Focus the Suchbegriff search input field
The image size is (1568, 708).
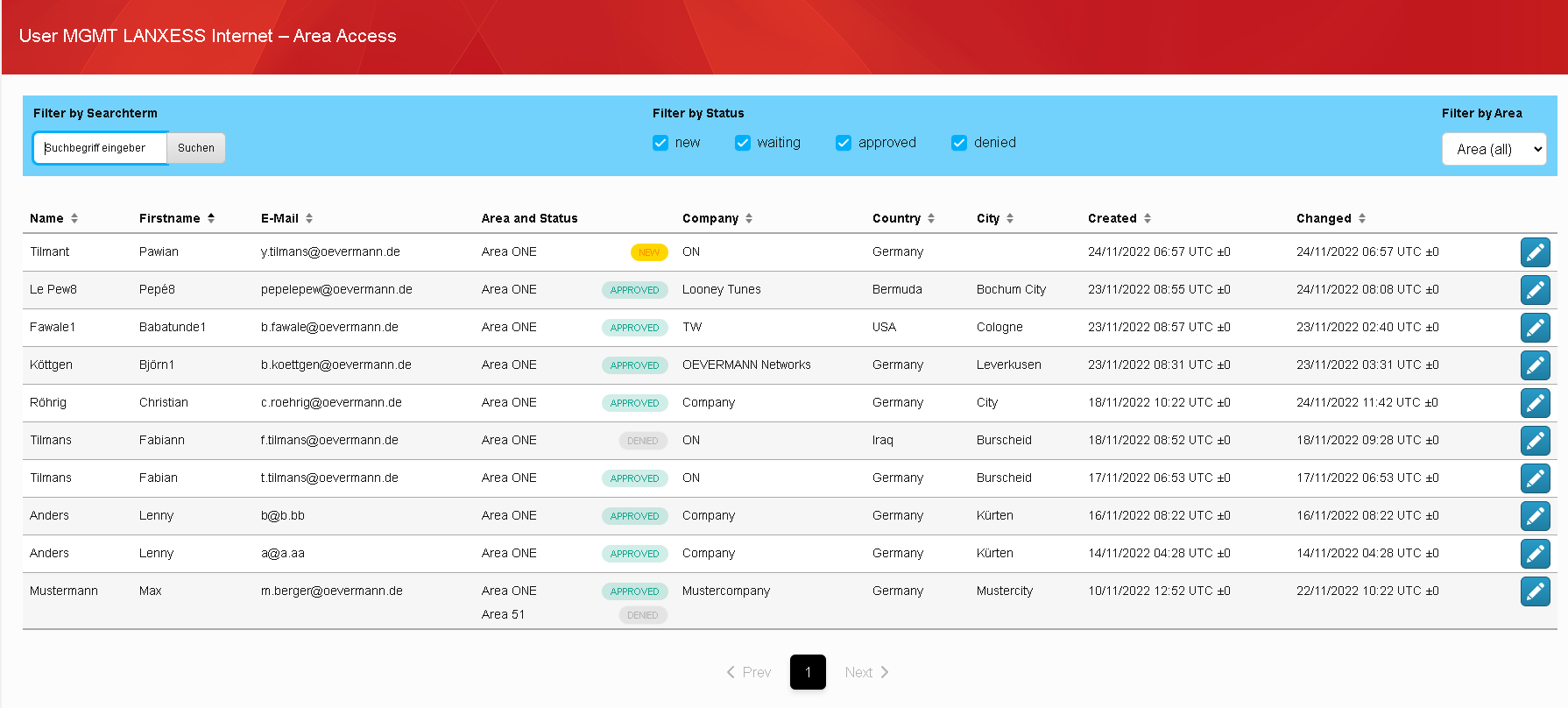pos(100,148)
